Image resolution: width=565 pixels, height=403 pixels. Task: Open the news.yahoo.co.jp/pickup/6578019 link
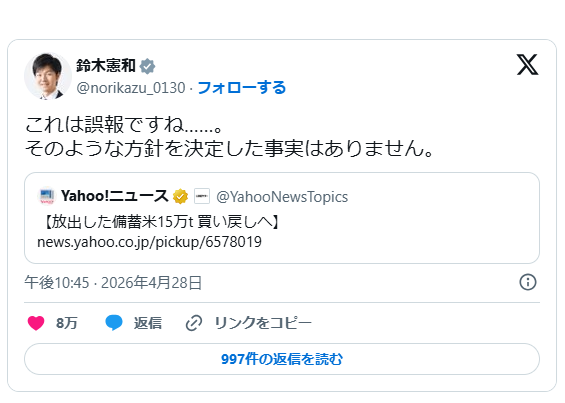tap(150, 242)
